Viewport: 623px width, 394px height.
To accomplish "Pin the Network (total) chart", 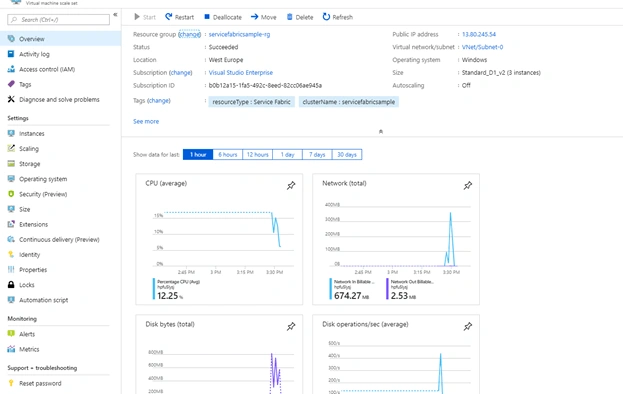I will (x=468, y=185).
